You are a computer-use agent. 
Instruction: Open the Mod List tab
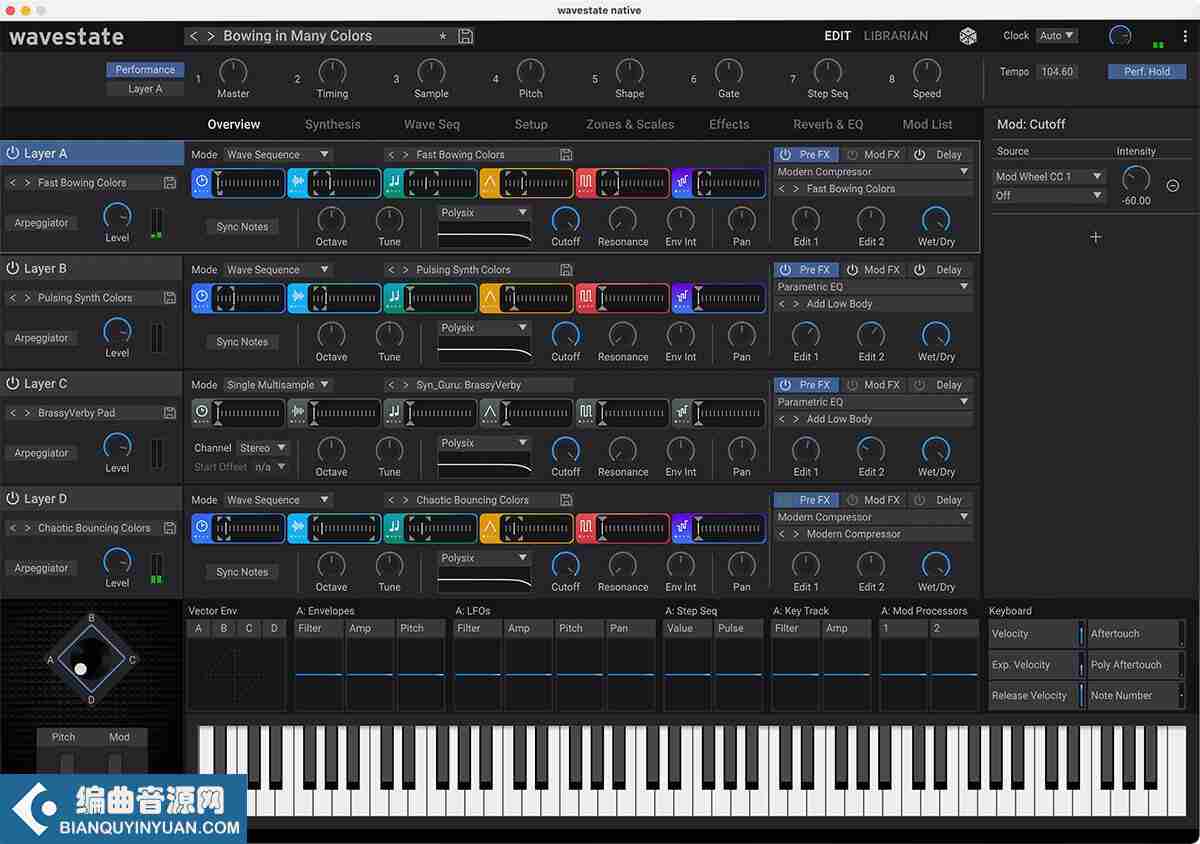(x=928, y=125)
